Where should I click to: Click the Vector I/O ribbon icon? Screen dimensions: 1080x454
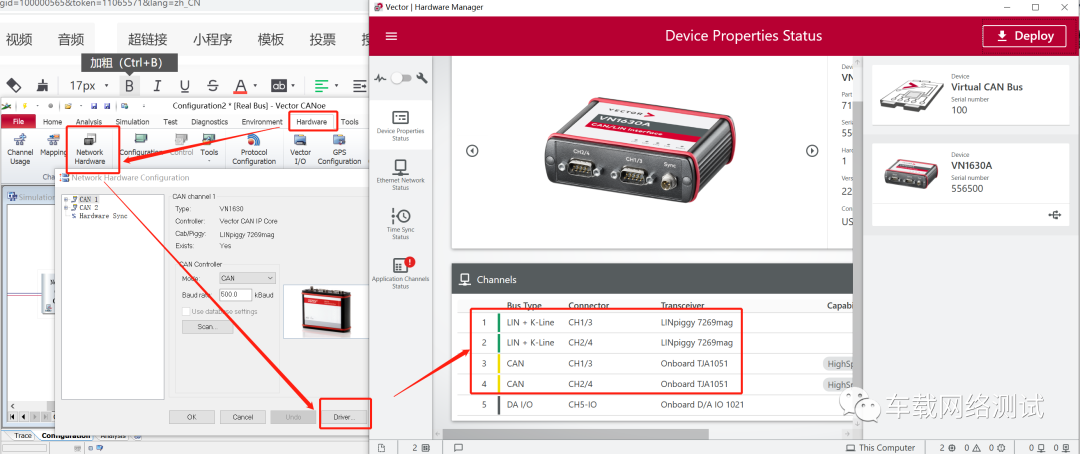tap(300, 147)
